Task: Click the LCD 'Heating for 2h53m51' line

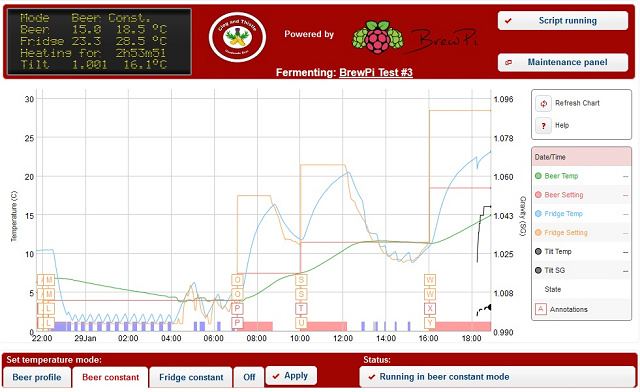Action: point(93,53)
